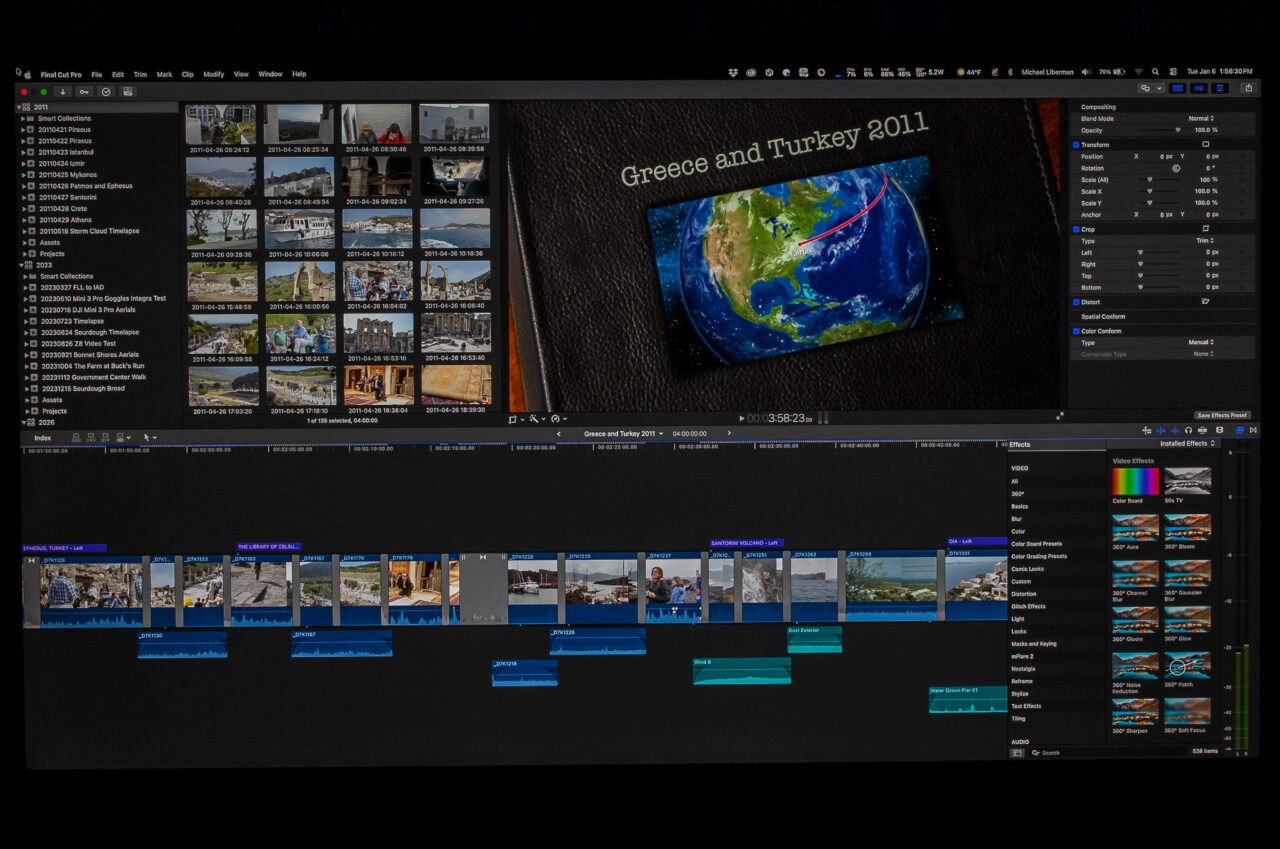Click the timeline Index button
Viewport: 1280px width, 849px height.
(42, 438)
